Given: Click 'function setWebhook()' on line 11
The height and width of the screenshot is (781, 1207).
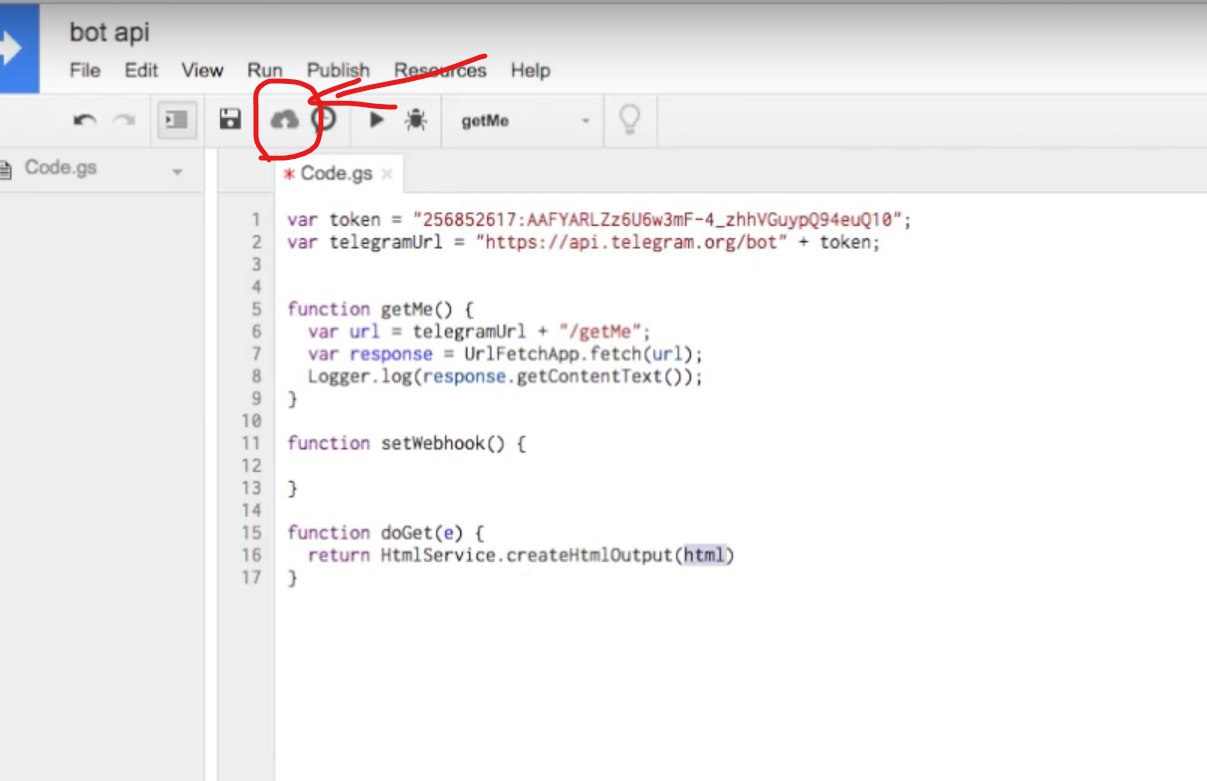Looking at the screenshot, I should click(396, 443).
